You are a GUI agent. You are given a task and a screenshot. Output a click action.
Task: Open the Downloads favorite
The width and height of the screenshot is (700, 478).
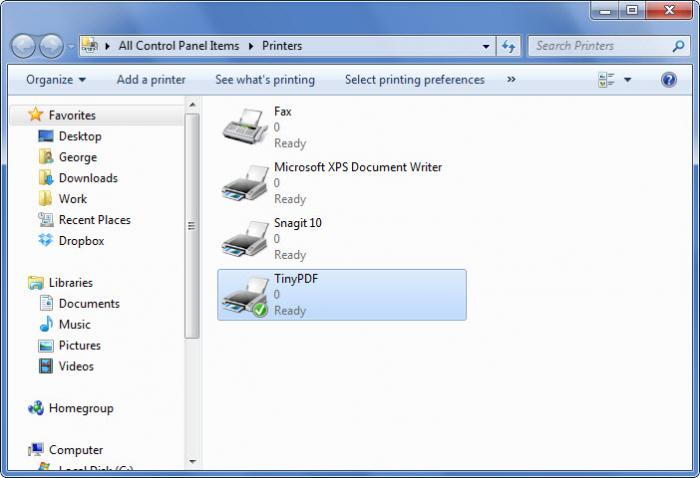[88, 178]
